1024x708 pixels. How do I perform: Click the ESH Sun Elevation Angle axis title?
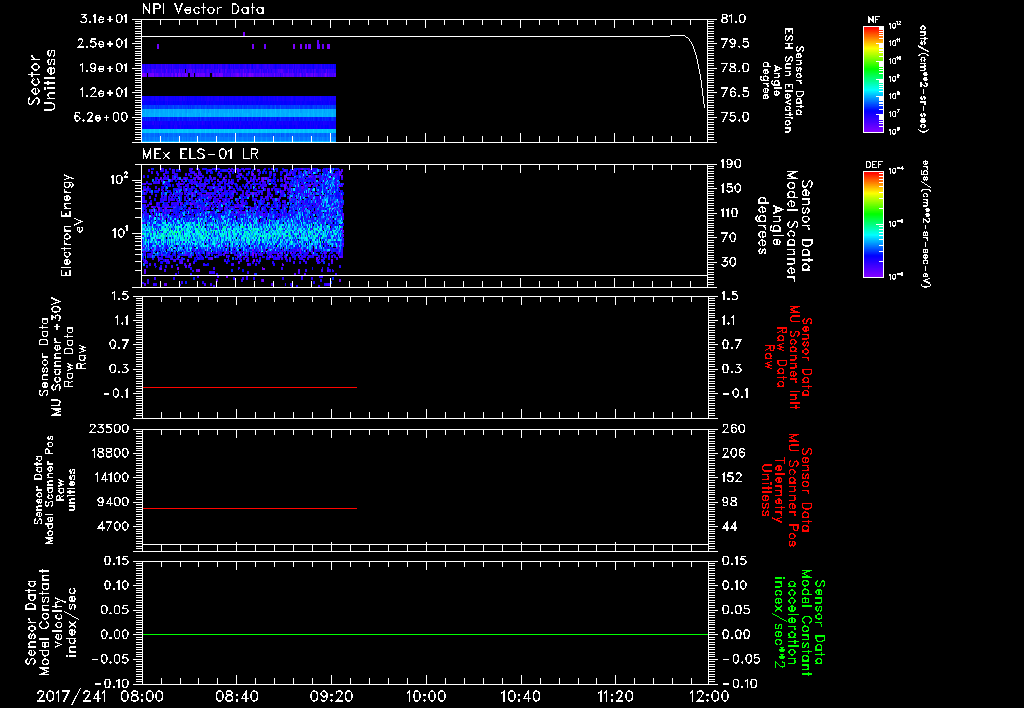(782, 80)
